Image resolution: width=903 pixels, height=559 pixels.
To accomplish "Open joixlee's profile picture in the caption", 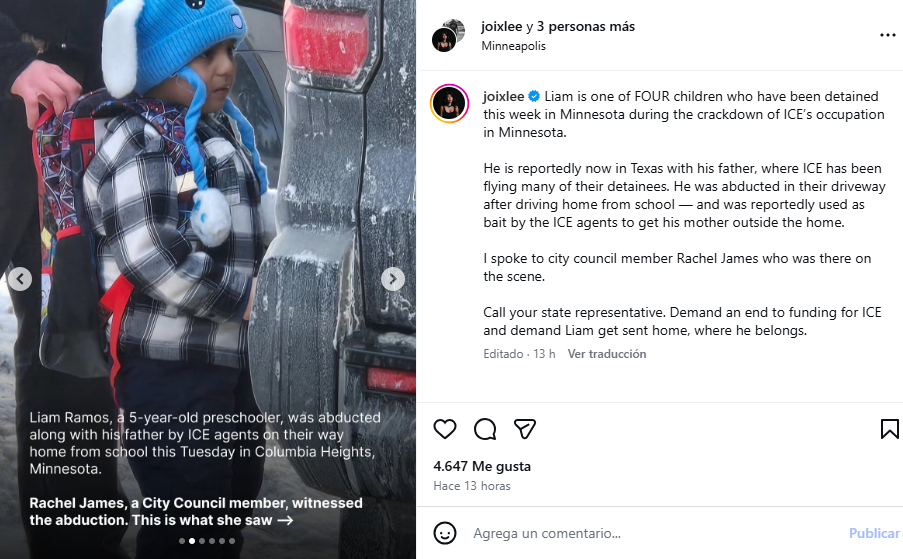I will (449, 104).
